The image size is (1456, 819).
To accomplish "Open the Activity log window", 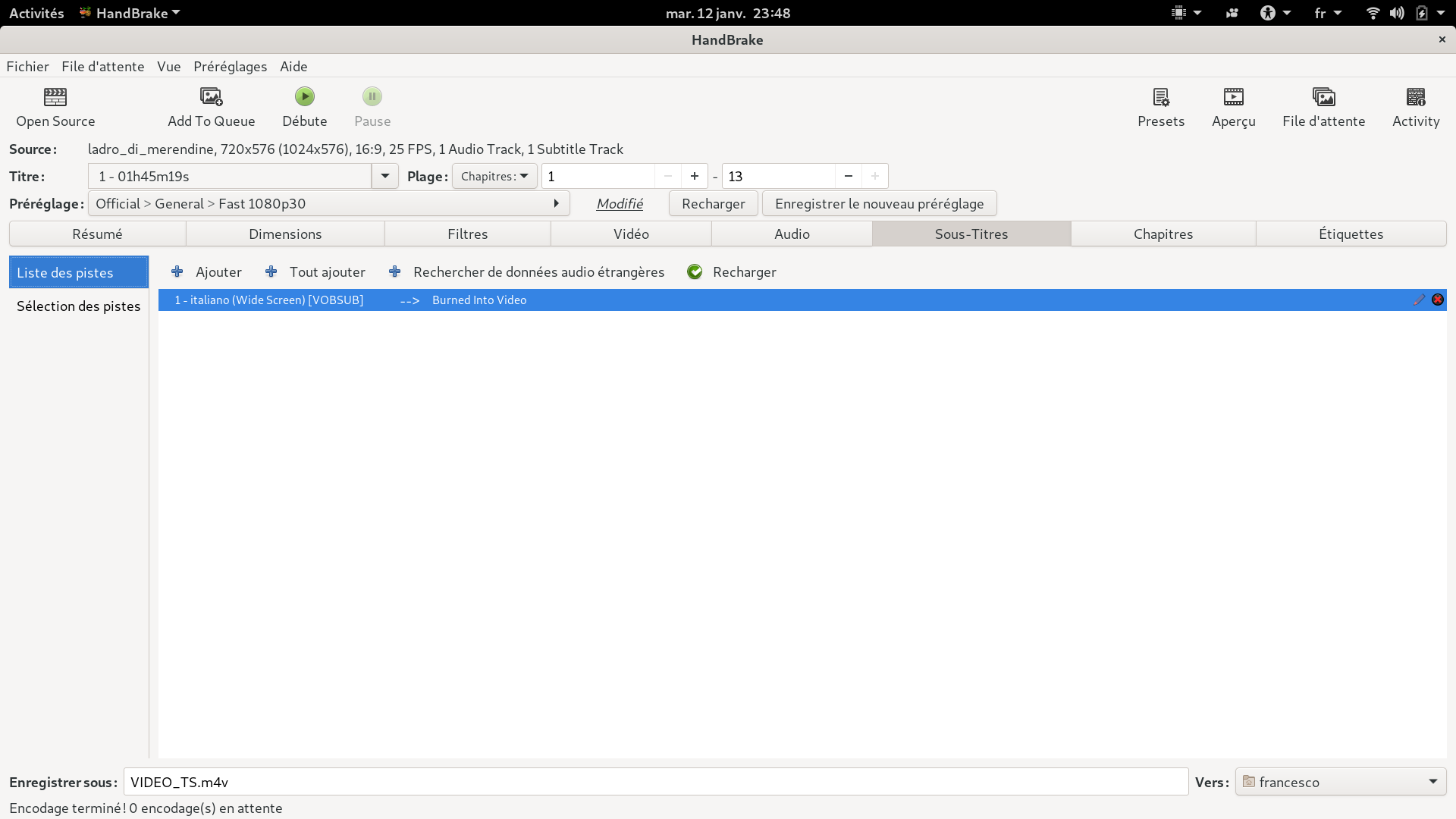I will (1415, 97).
